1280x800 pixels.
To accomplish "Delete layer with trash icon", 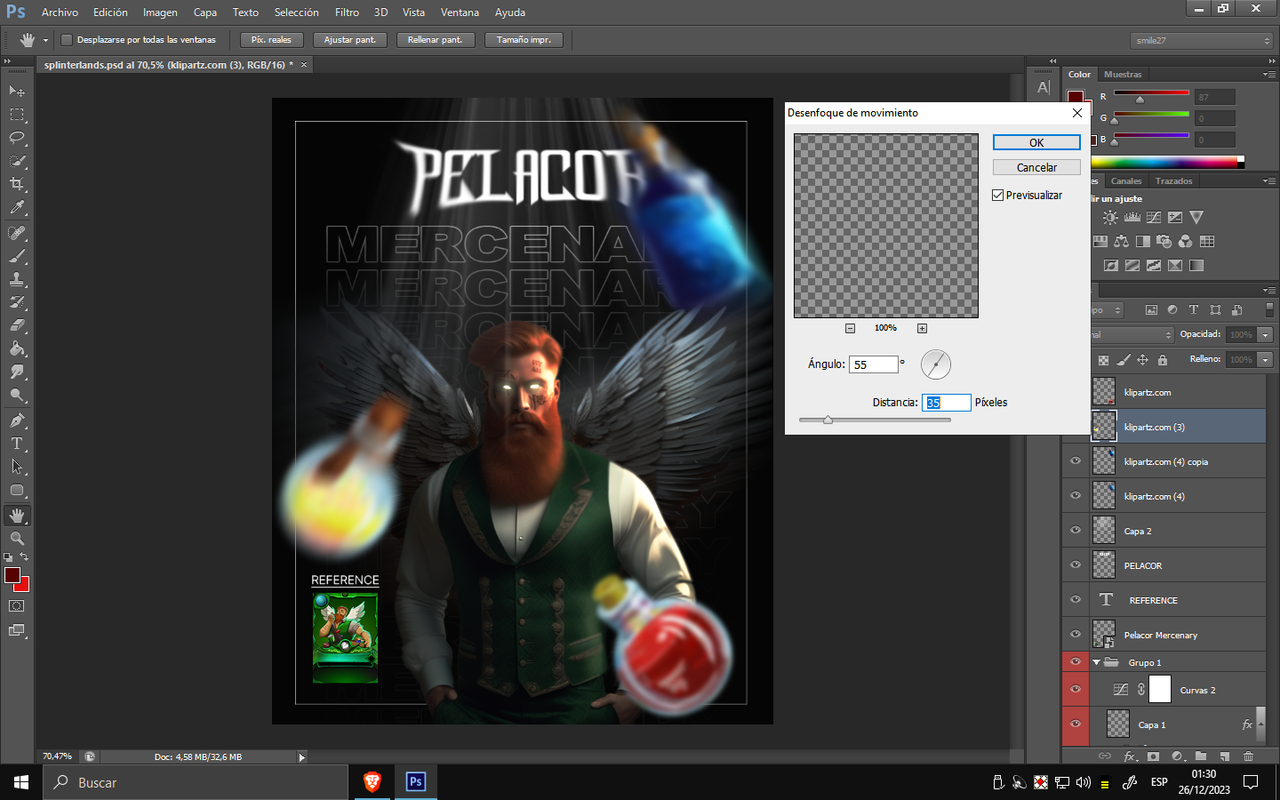I will [x=1248, y=756].
